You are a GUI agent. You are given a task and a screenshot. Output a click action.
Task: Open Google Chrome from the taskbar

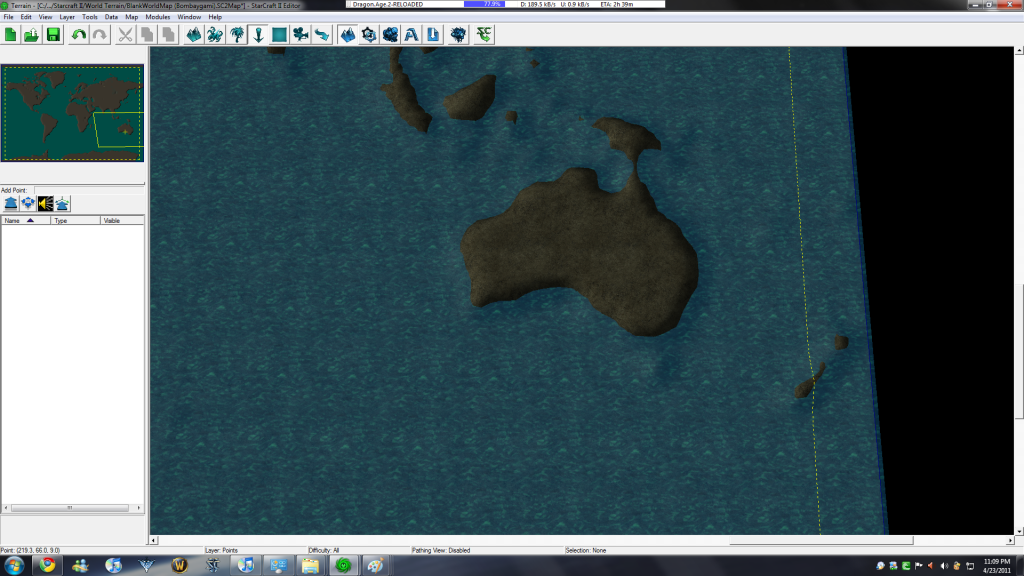click(47, 566)
